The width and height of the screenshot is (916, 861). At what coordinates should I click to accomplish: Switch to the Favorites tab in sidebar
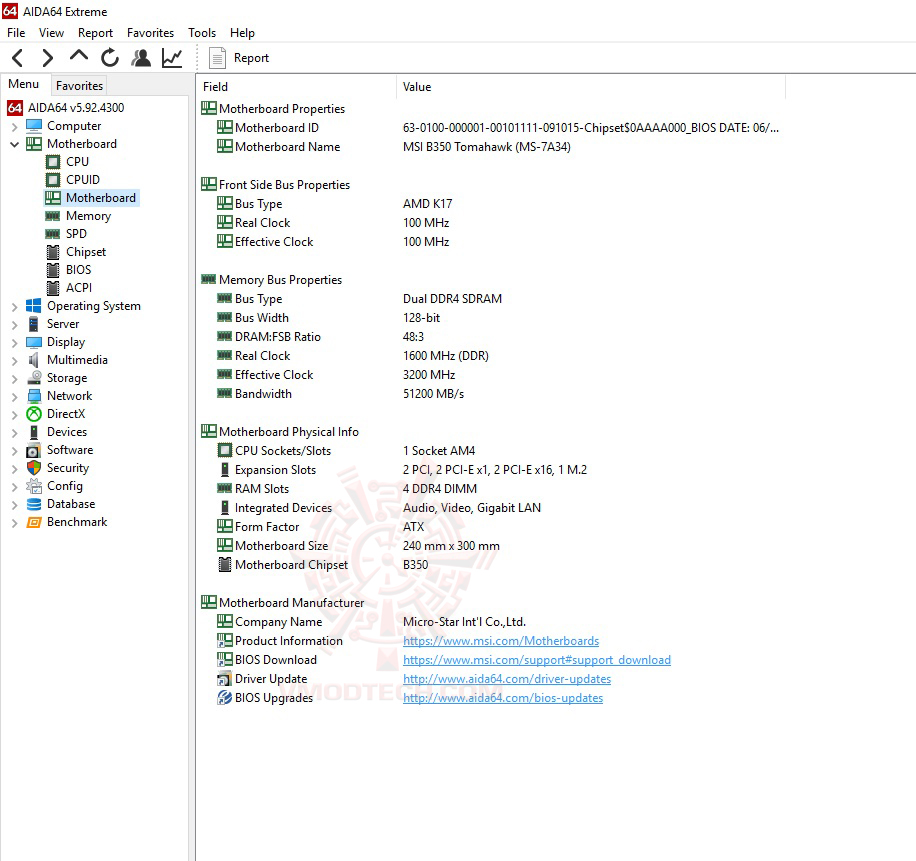[79, 85]
